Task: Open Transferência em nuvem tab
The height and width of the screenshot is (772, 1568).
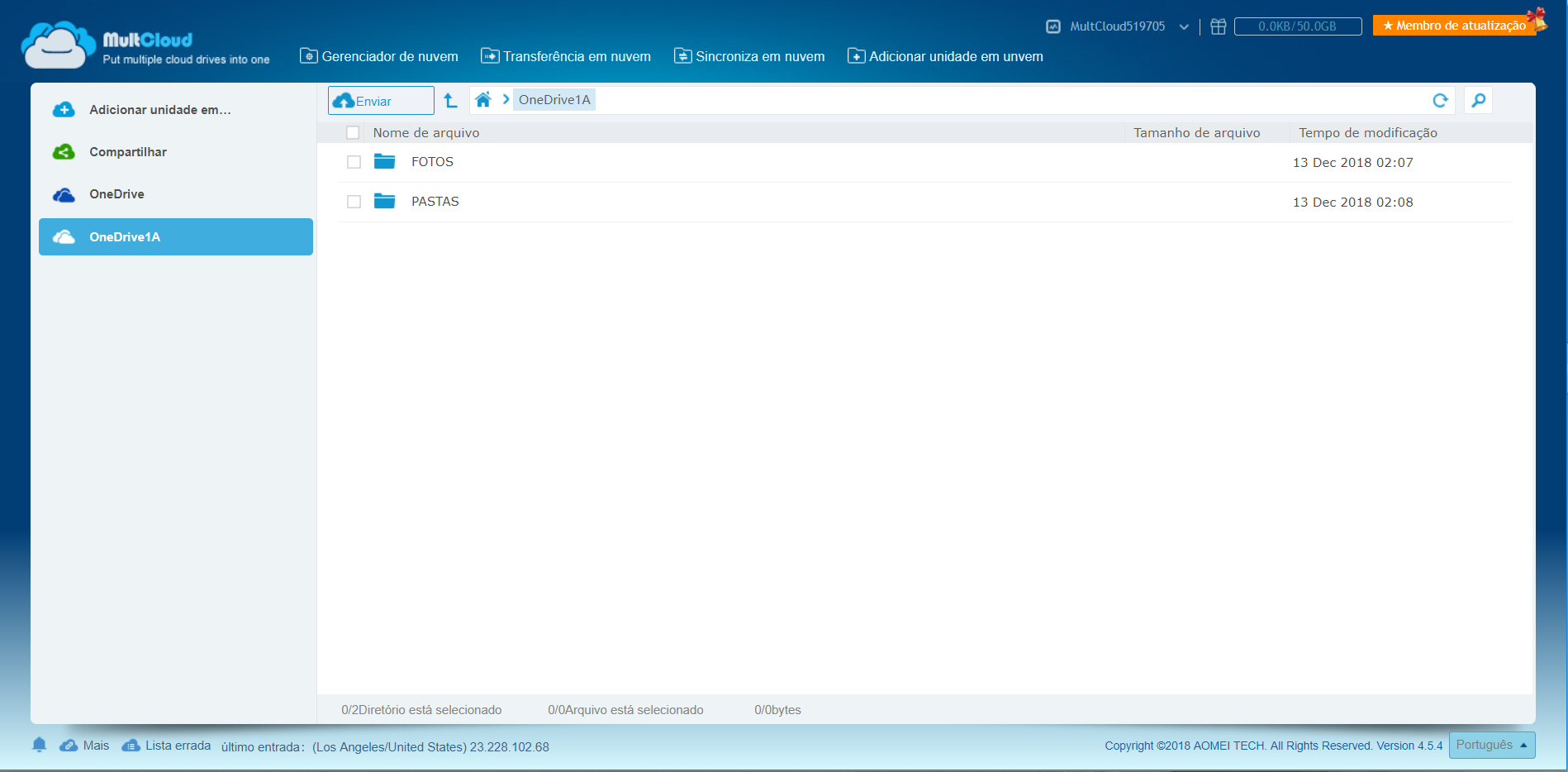Action: click(566, 56)
